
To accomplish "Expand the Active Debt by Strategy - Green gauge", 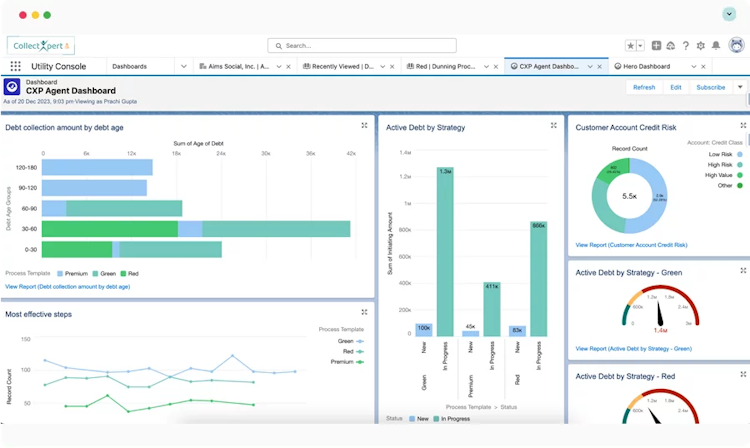I will coord(743,271).
